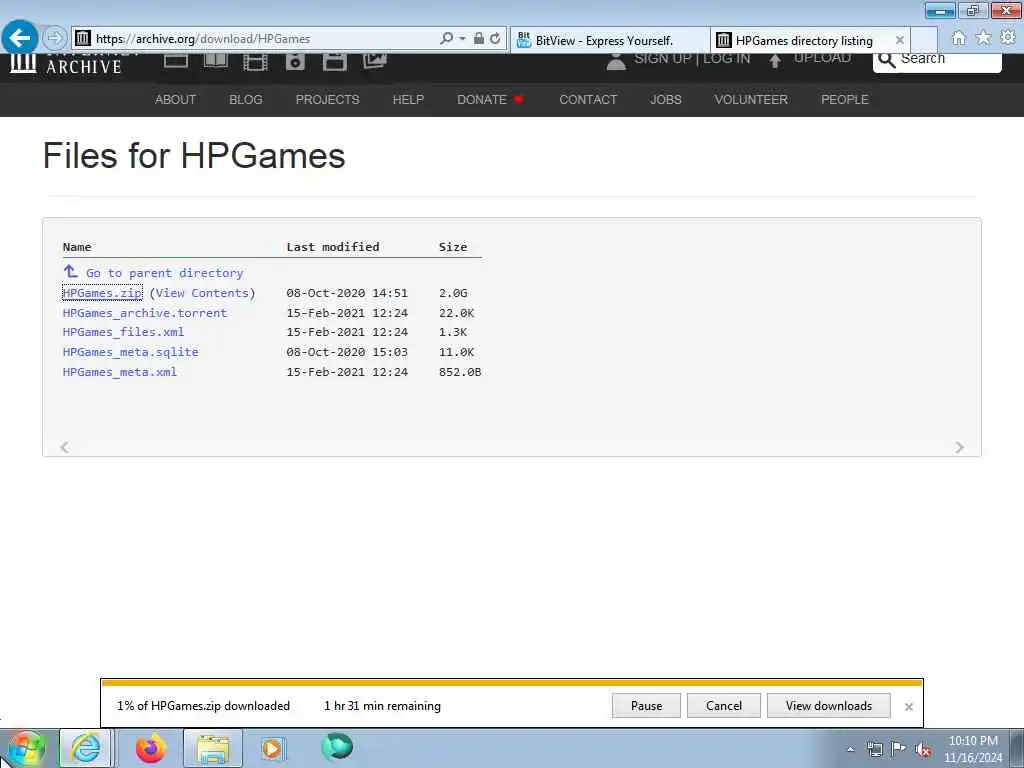
Task: Click the Action Center flag icon
Action: pos(898,749)
